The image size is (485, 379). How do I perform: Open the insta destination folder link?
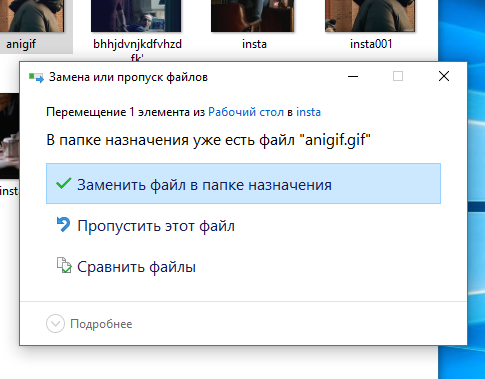coord(308,112)
